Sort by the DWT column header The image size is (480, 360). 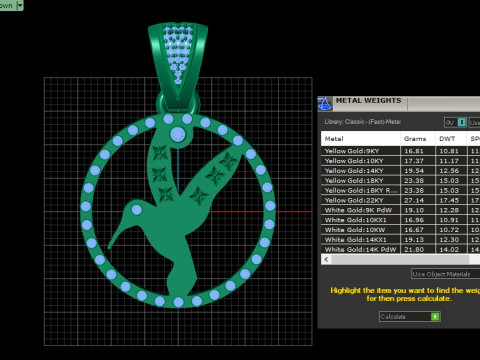(451, 139)
